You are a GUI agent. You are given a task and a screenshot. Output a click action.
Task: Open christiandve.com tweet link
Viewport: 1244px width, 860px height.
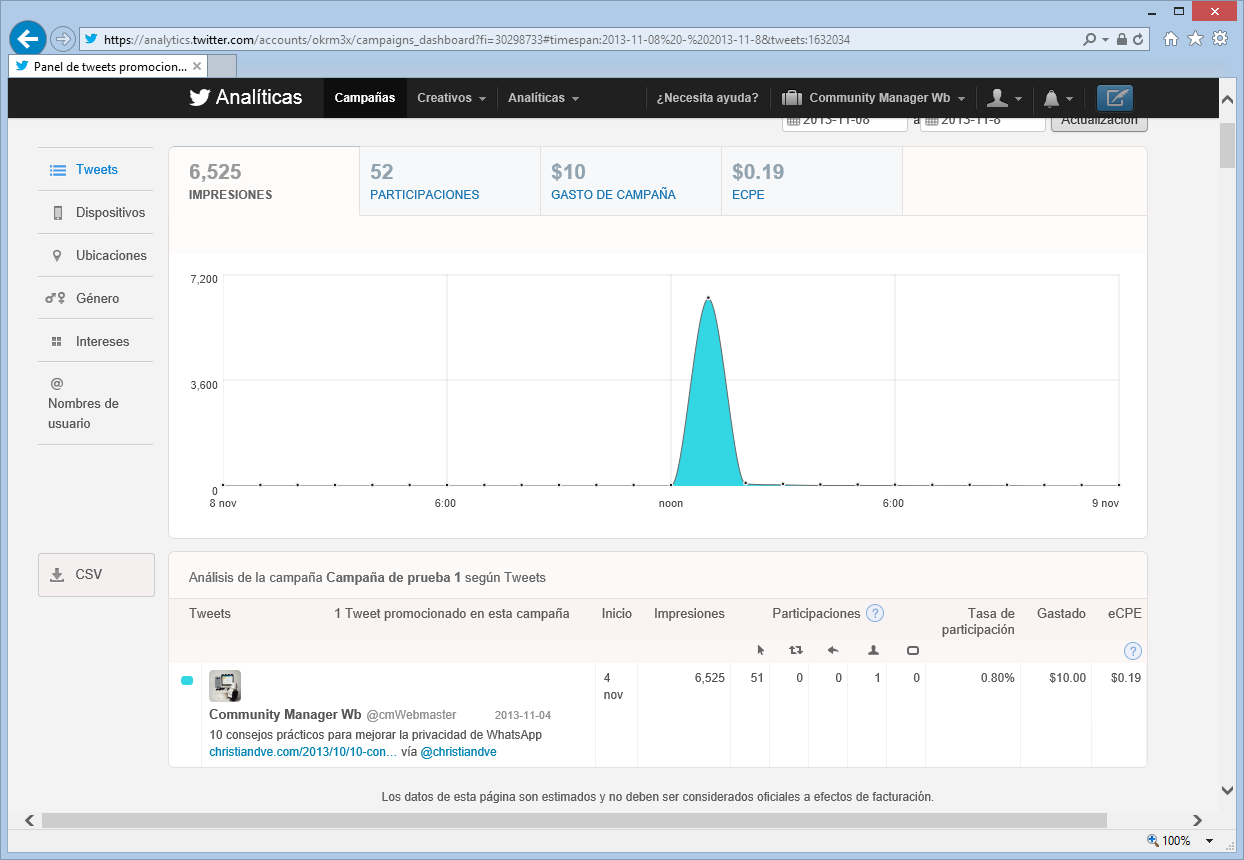tap(303, 752)
